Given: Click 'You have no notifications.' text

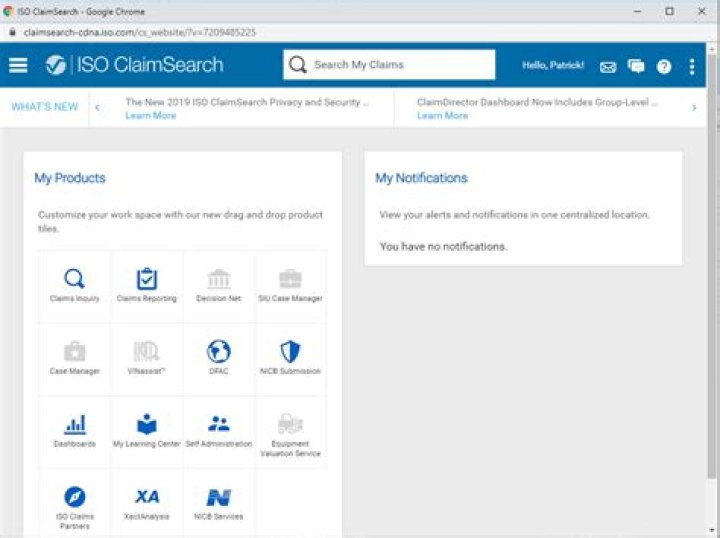Looking at the screenshot, I should tap(443, 247).
